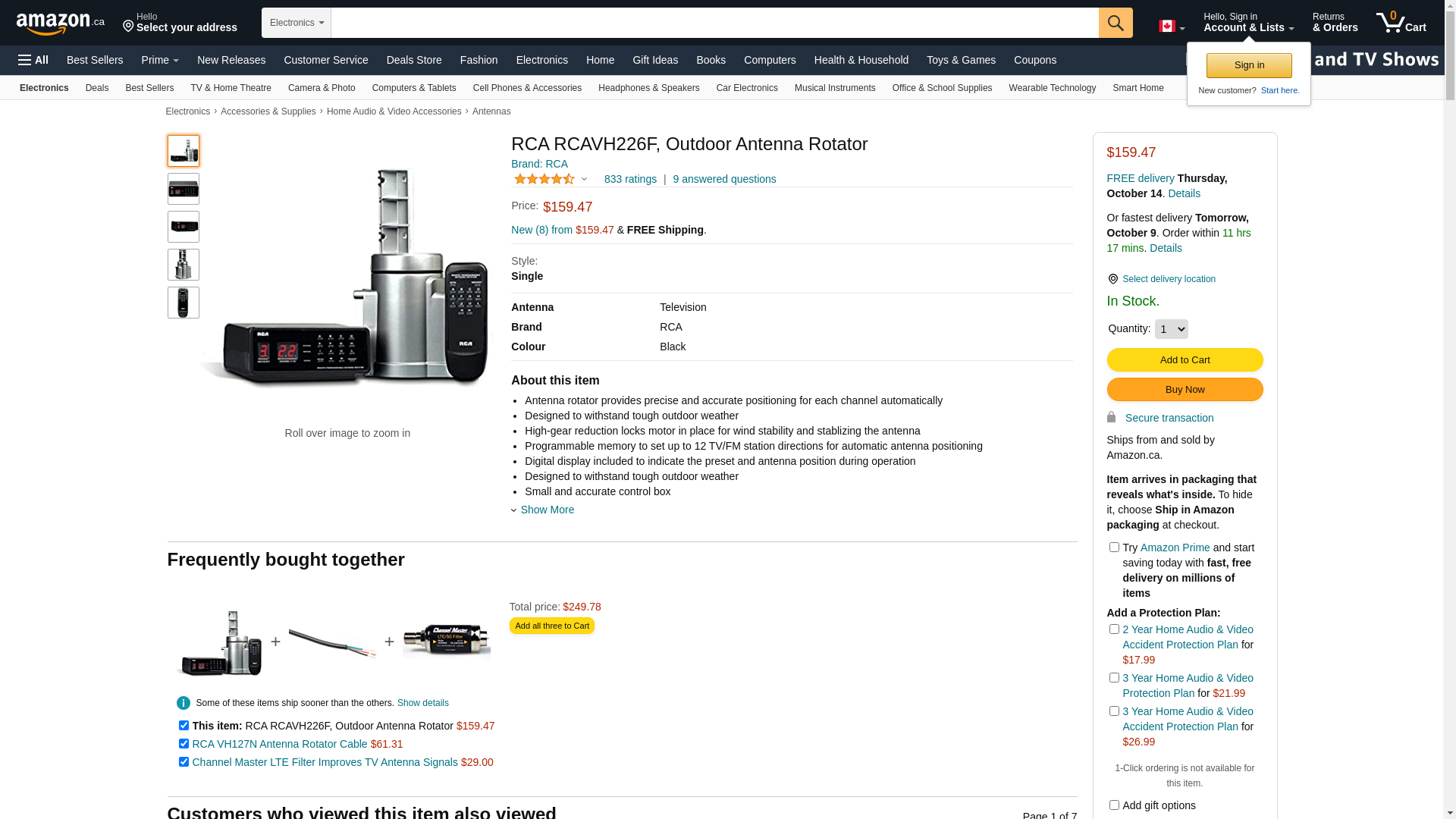Open the 9 answered questions link
The width and height of the screenshot is (1456, 819).
tap(724, 180)
